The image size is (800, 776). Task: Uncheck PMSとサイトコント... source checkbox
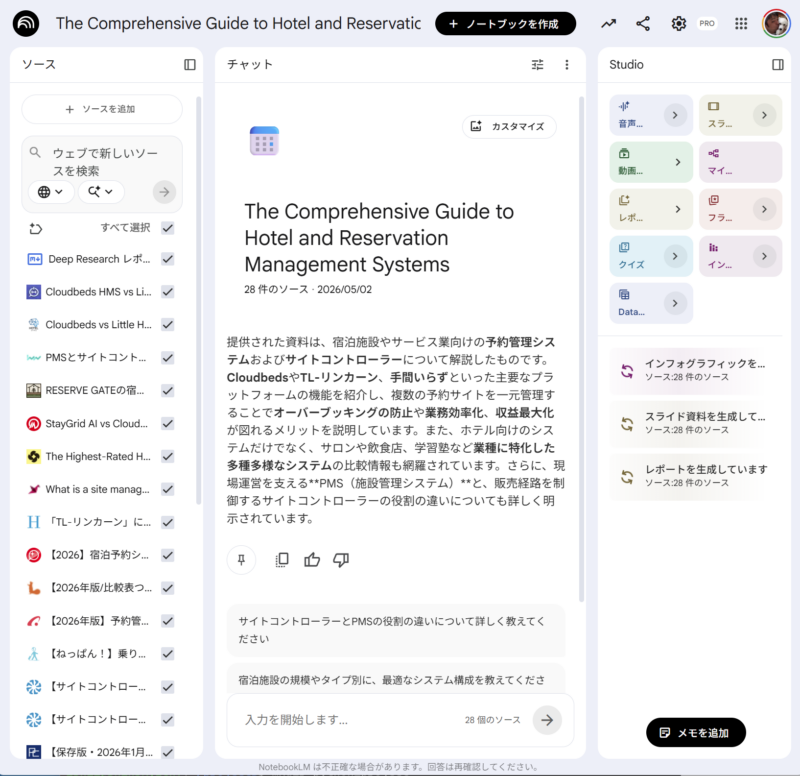point(168,358)
